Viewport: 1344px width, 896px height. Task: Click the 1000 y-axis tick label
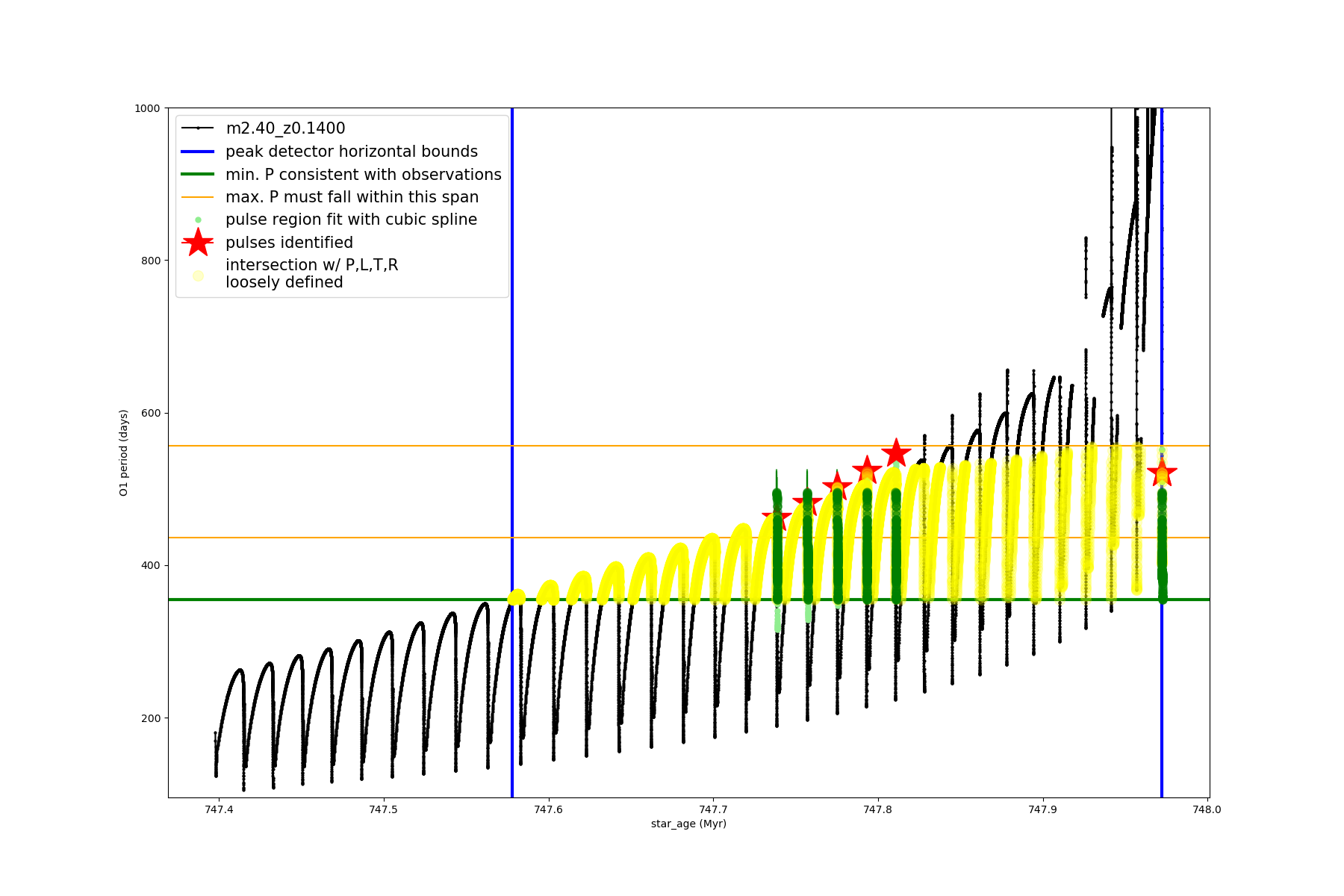pos(147,108)
